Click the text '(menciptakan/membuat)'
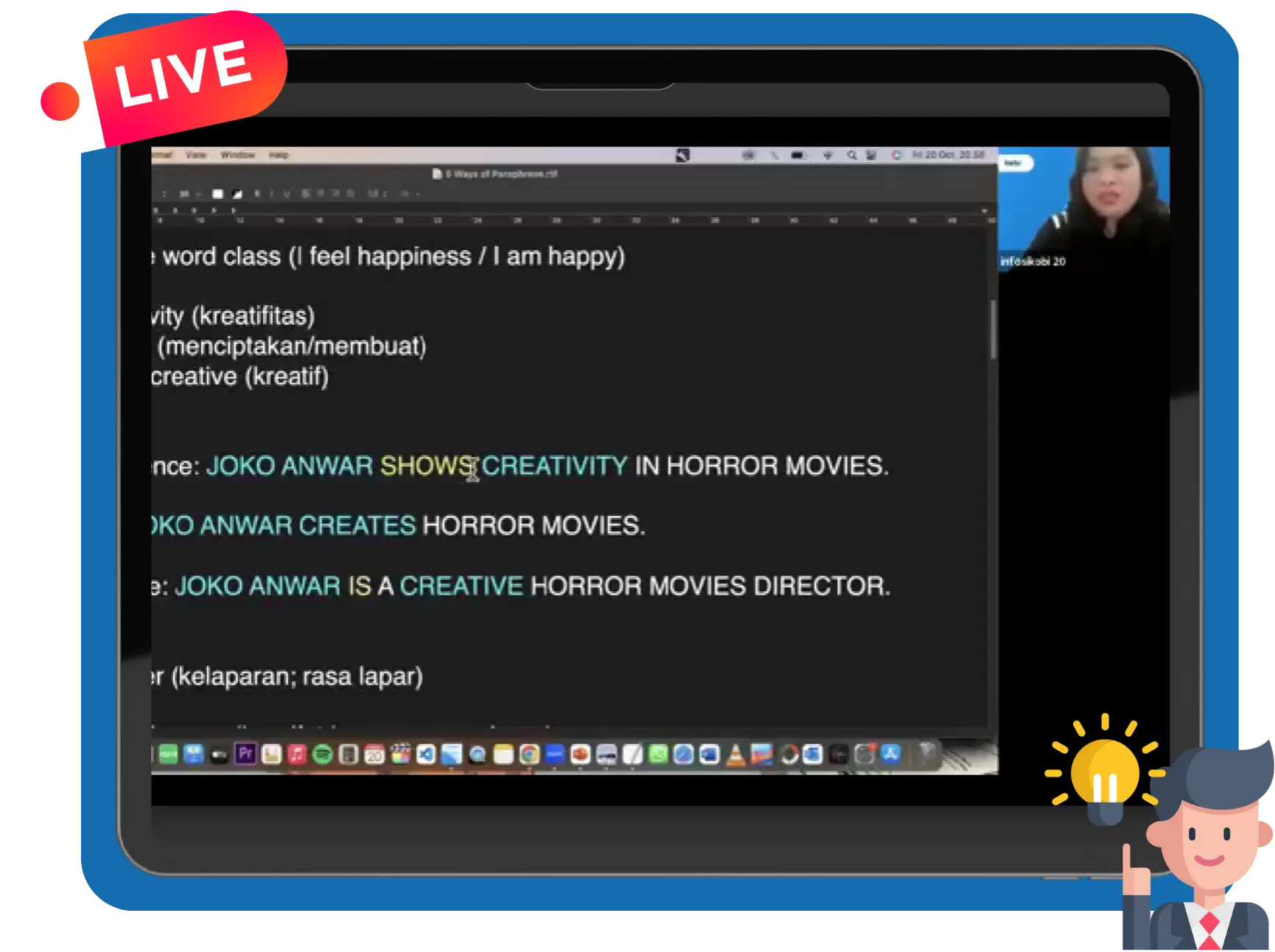Image resolution: width=1275 pixels, height=952 pixels. [x=292, y=346]
